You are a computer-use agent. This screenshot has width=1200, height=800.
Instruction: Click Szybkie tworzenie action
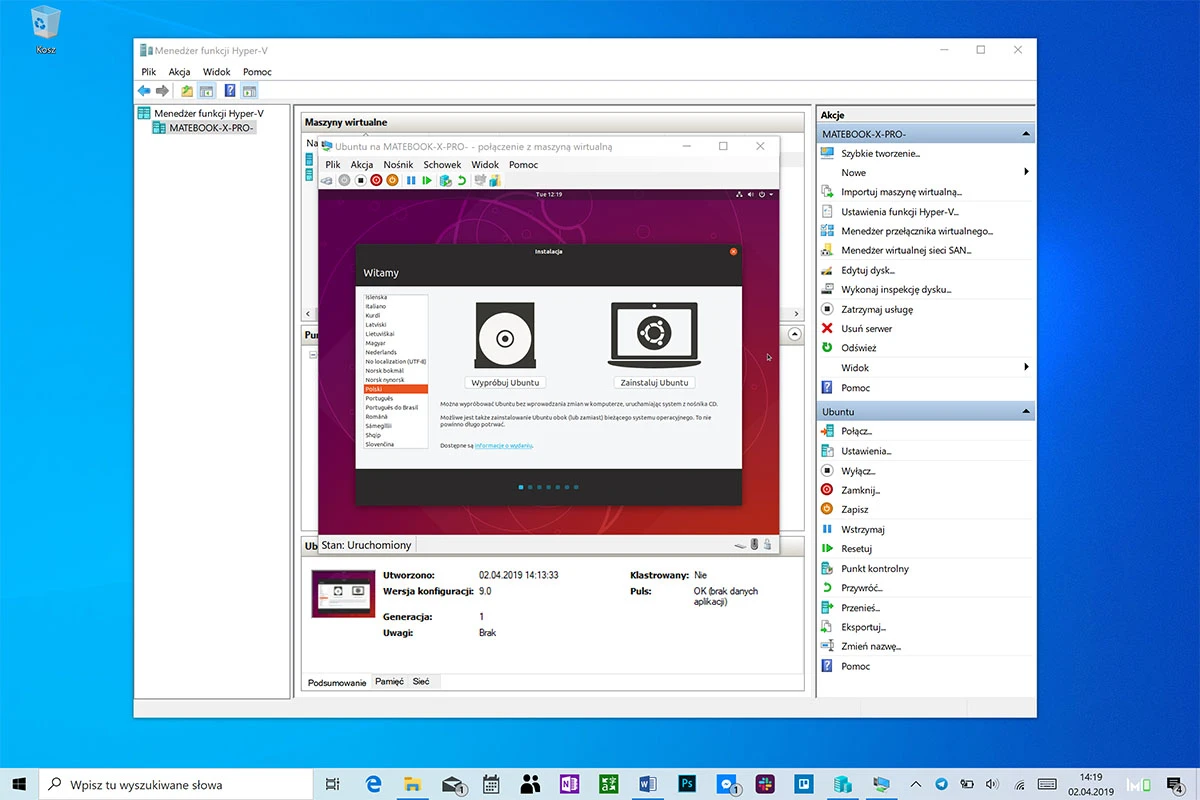pos(880,153)
